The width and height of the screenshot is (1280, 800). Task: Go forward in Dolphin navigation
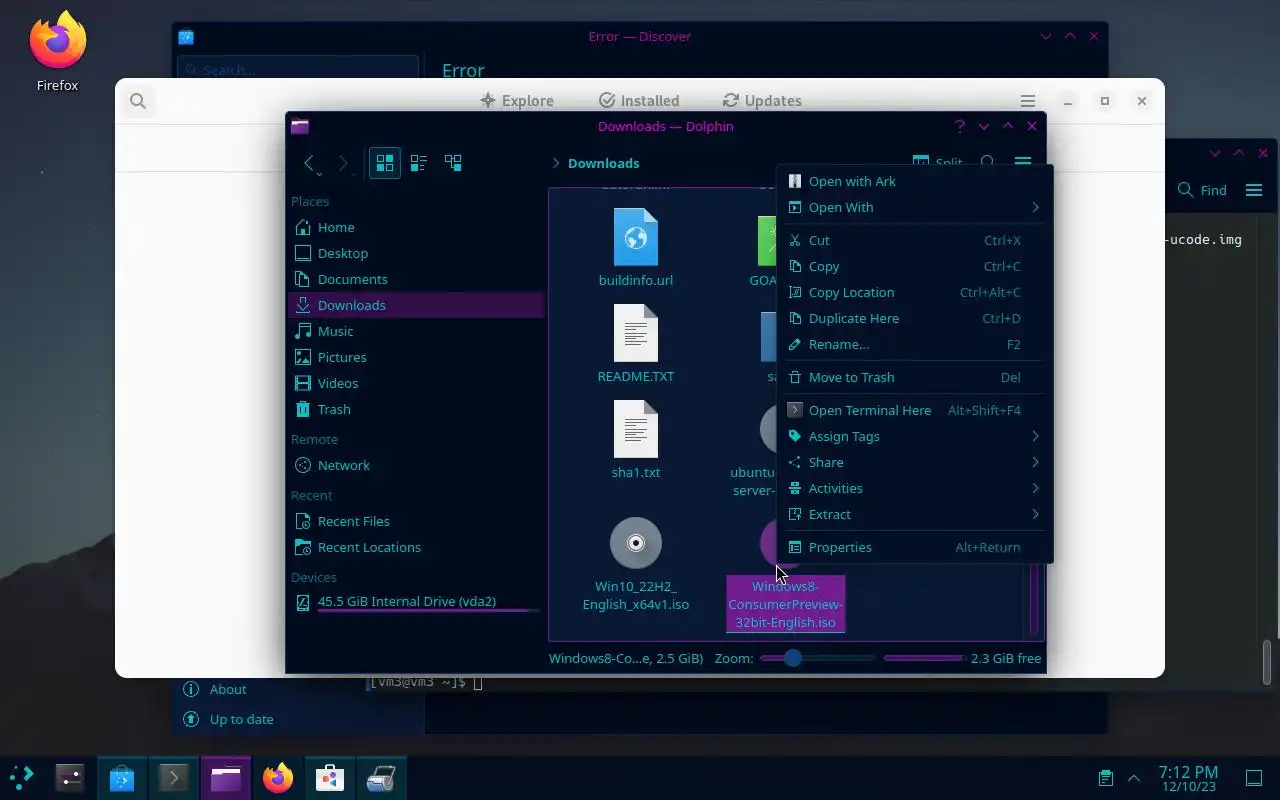pyautogui.click(x=343, y=163)
